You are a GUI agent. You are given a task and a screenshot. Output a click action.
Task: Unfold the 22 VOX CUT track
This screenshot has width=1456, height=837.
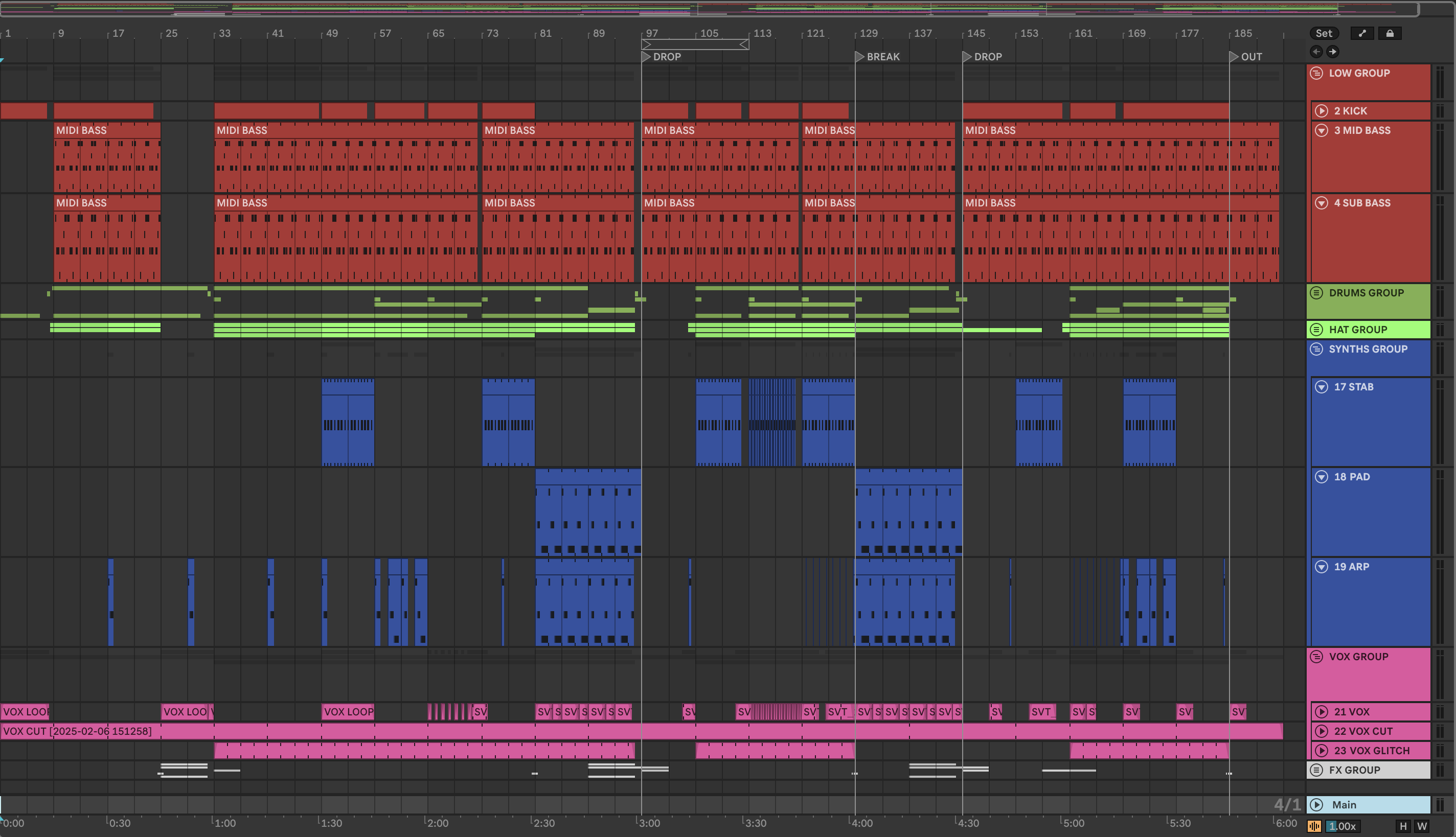point(1322,731)
